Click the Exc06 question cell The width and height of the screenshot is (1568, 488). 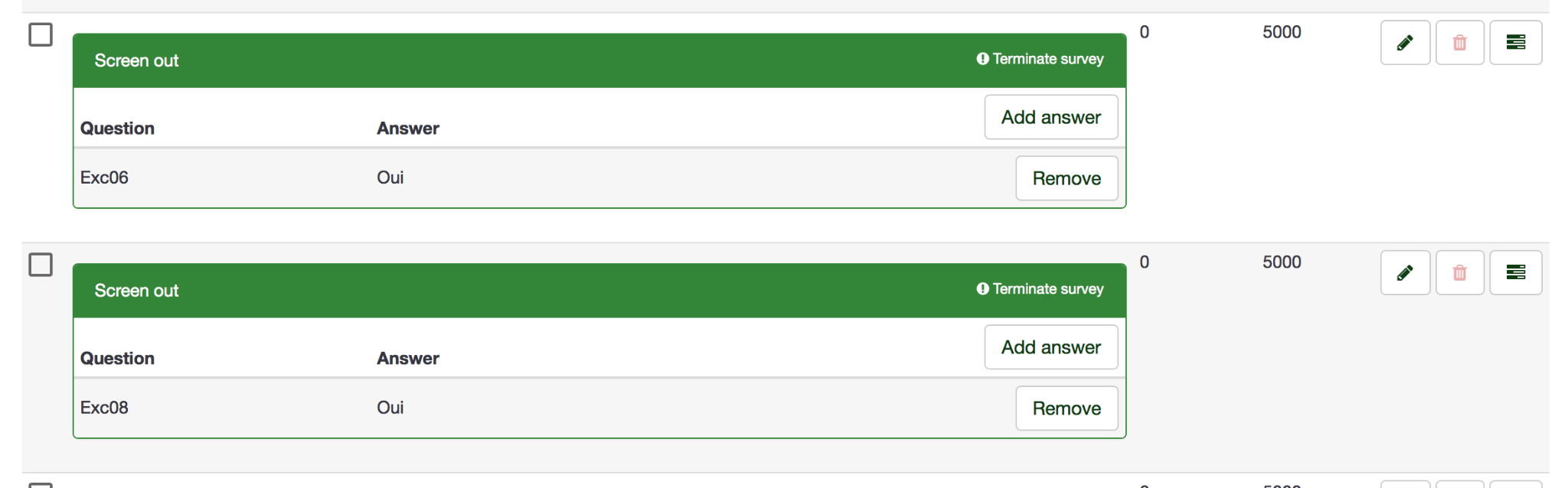(104, 177)
